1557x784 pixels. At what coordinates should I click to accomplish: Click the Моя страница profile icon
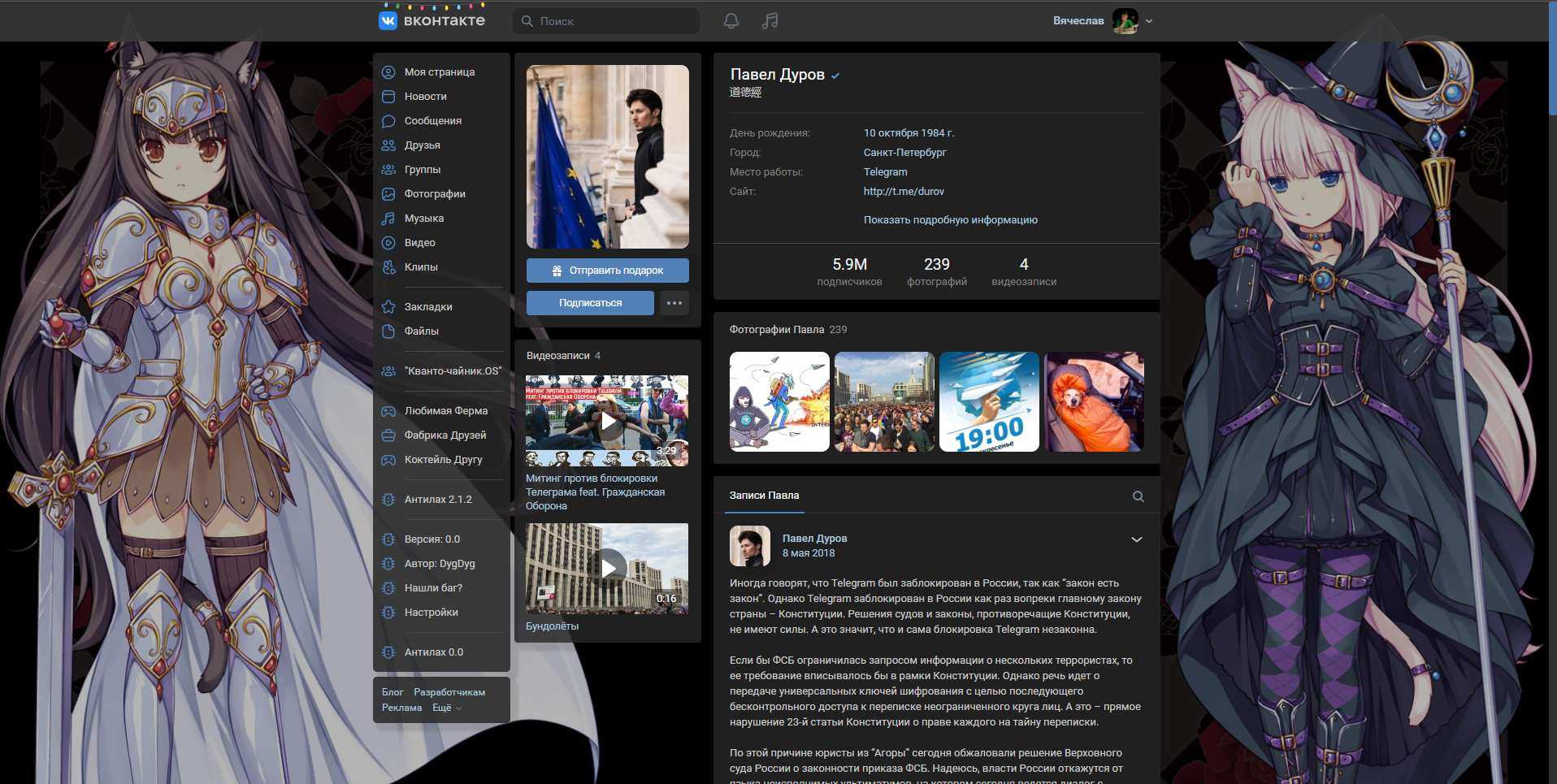coord(388,72)
